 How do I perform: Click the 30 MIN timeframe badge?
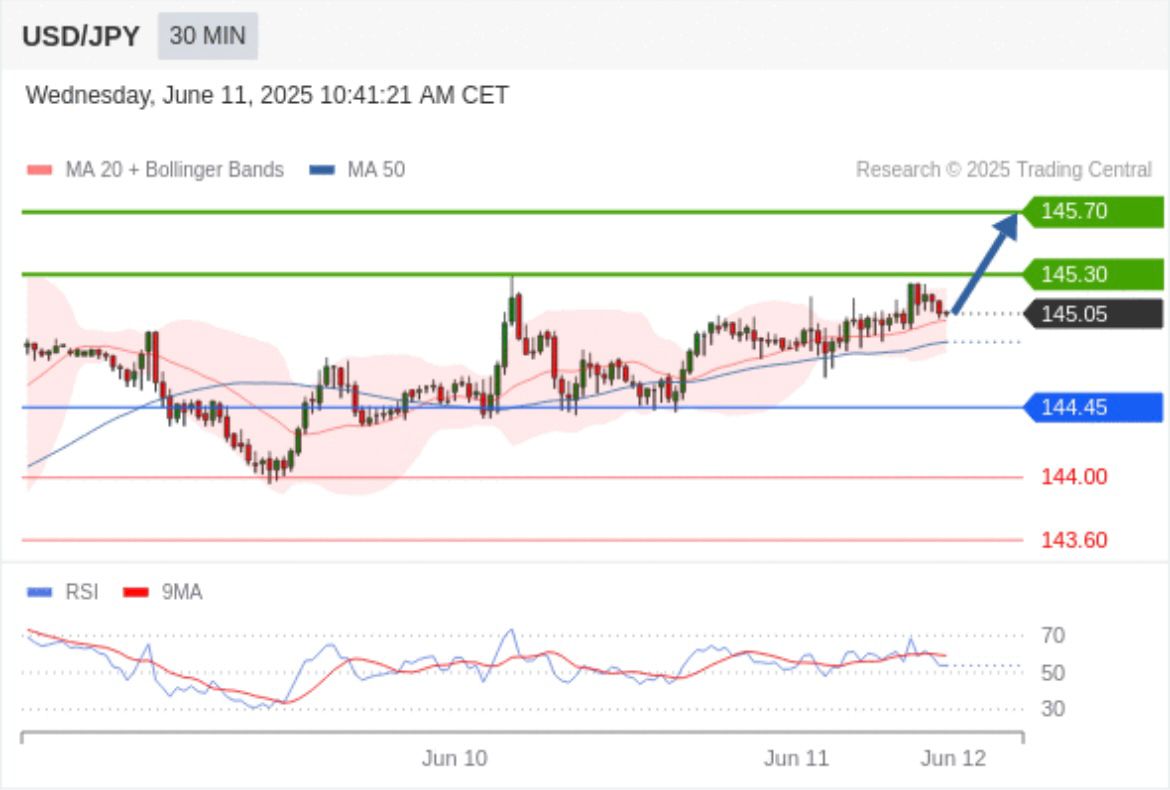[x=207, y=36]
